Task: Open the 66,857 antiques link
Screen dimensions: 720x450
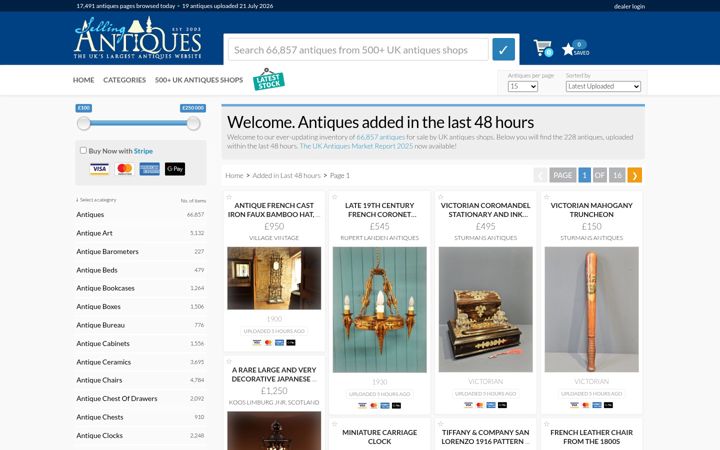Action: click(x=381, y=137)
